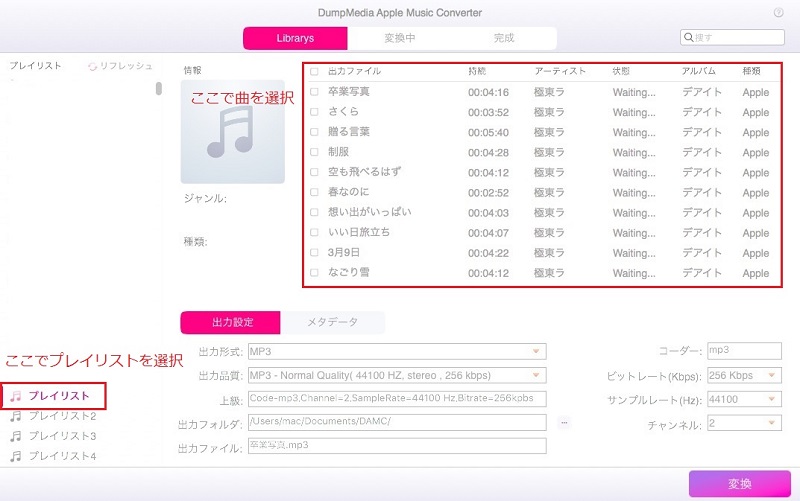Check the box for なごり雪

pyautogui.click(x=314, y=272)
